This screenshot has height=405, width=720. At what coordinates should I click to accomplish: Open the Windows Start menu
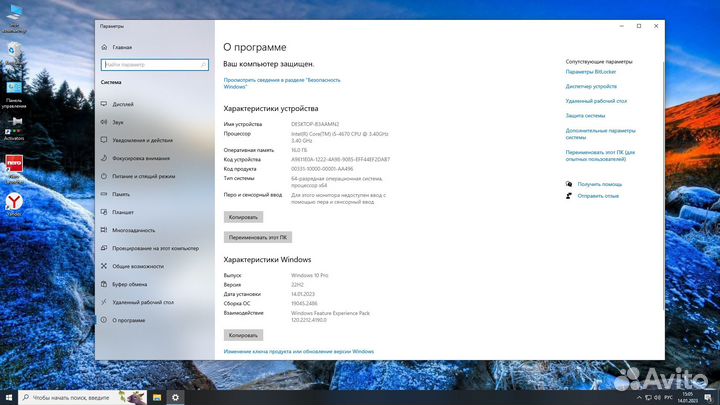click(9, 397)
